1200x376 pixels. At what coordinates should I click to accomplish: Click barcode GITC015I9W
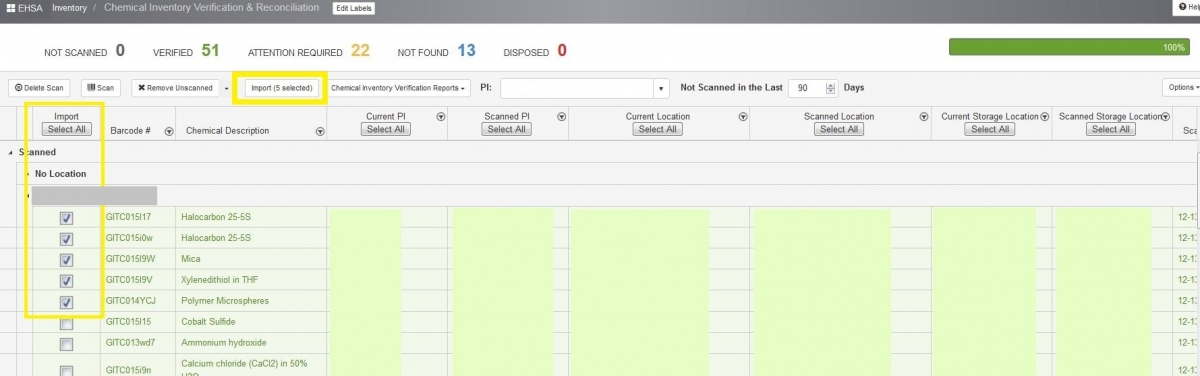click(130, 259)
